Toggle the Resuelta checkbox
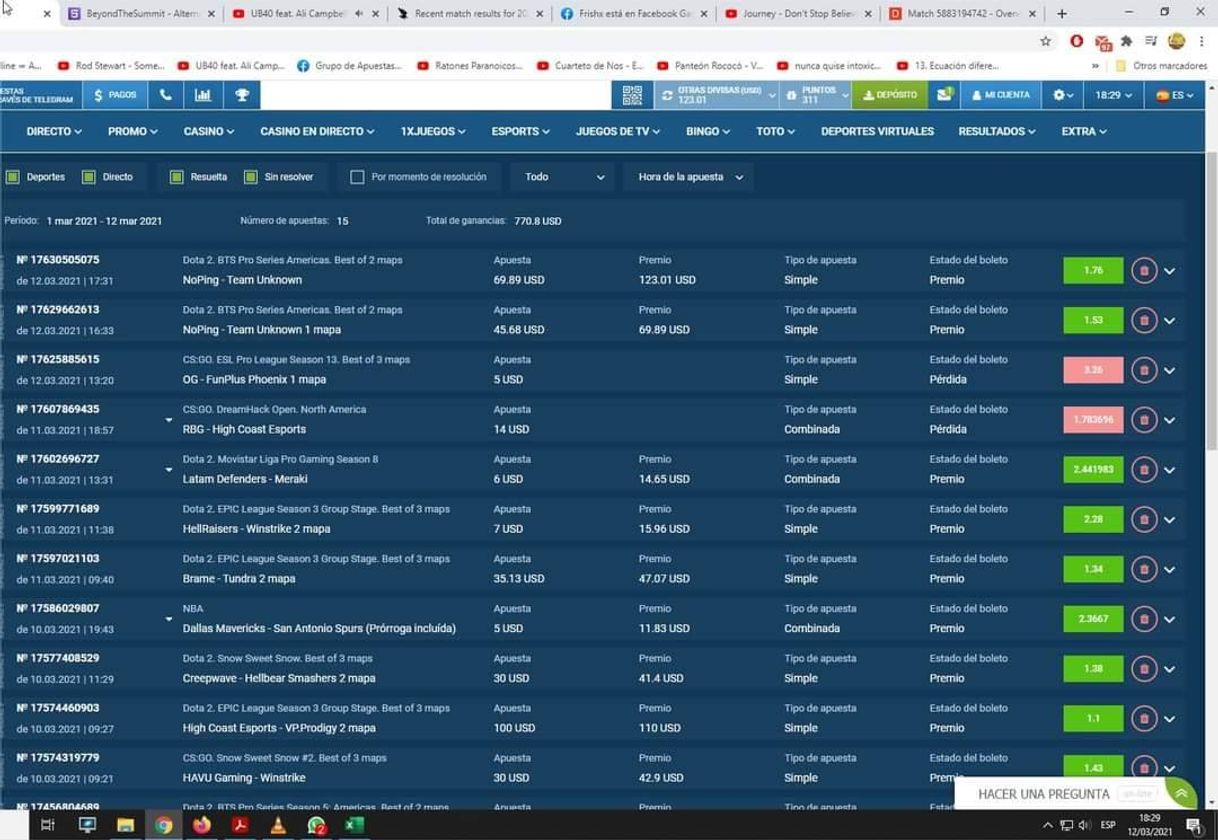 pyautogui.click(x=177, y=177)
